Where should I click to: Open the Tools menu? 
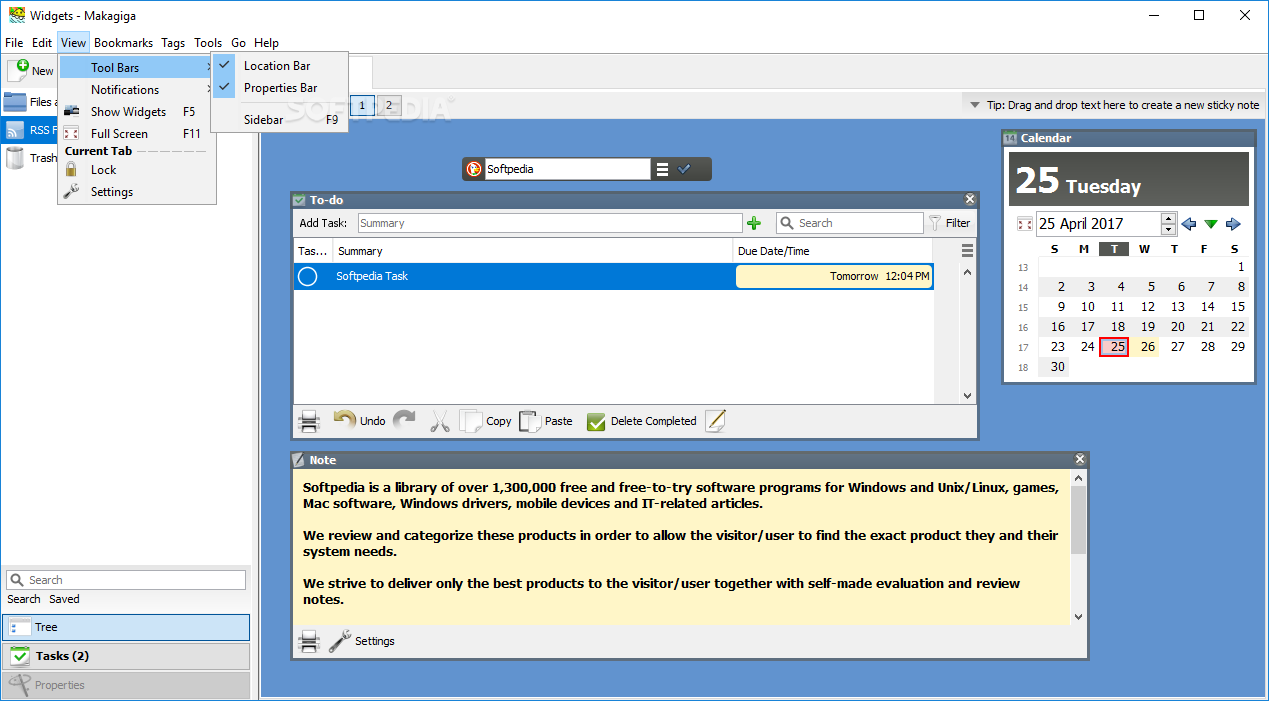pos(208,43)
